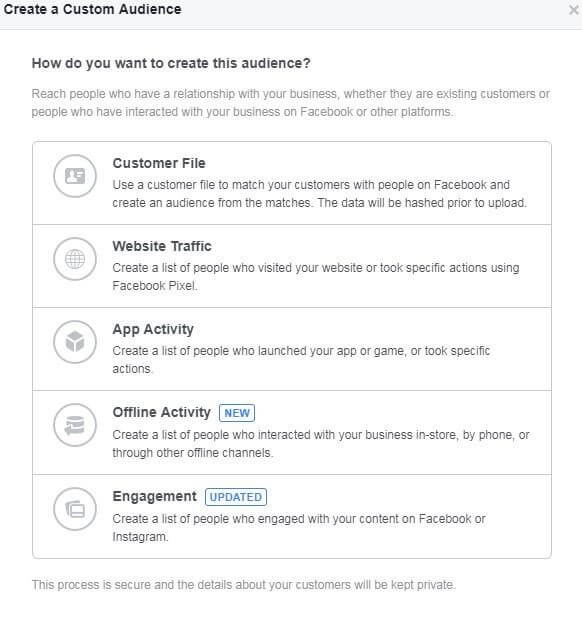This screenshot has height=627, width=582.
Task: Close the Create a Custom Audience dialog
Action: click(x=574, y=10)
